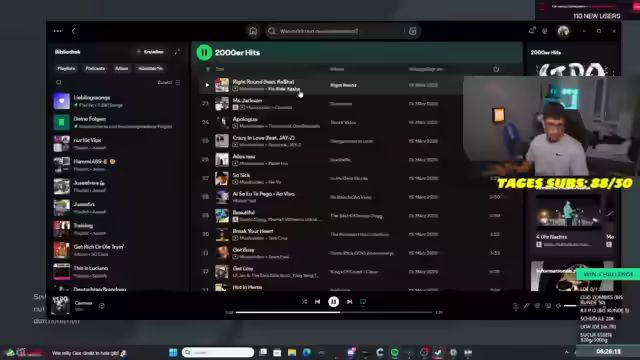Open the Browse icon beside search
Viewport: 640px width, 360px height.
tap(412, 31)
